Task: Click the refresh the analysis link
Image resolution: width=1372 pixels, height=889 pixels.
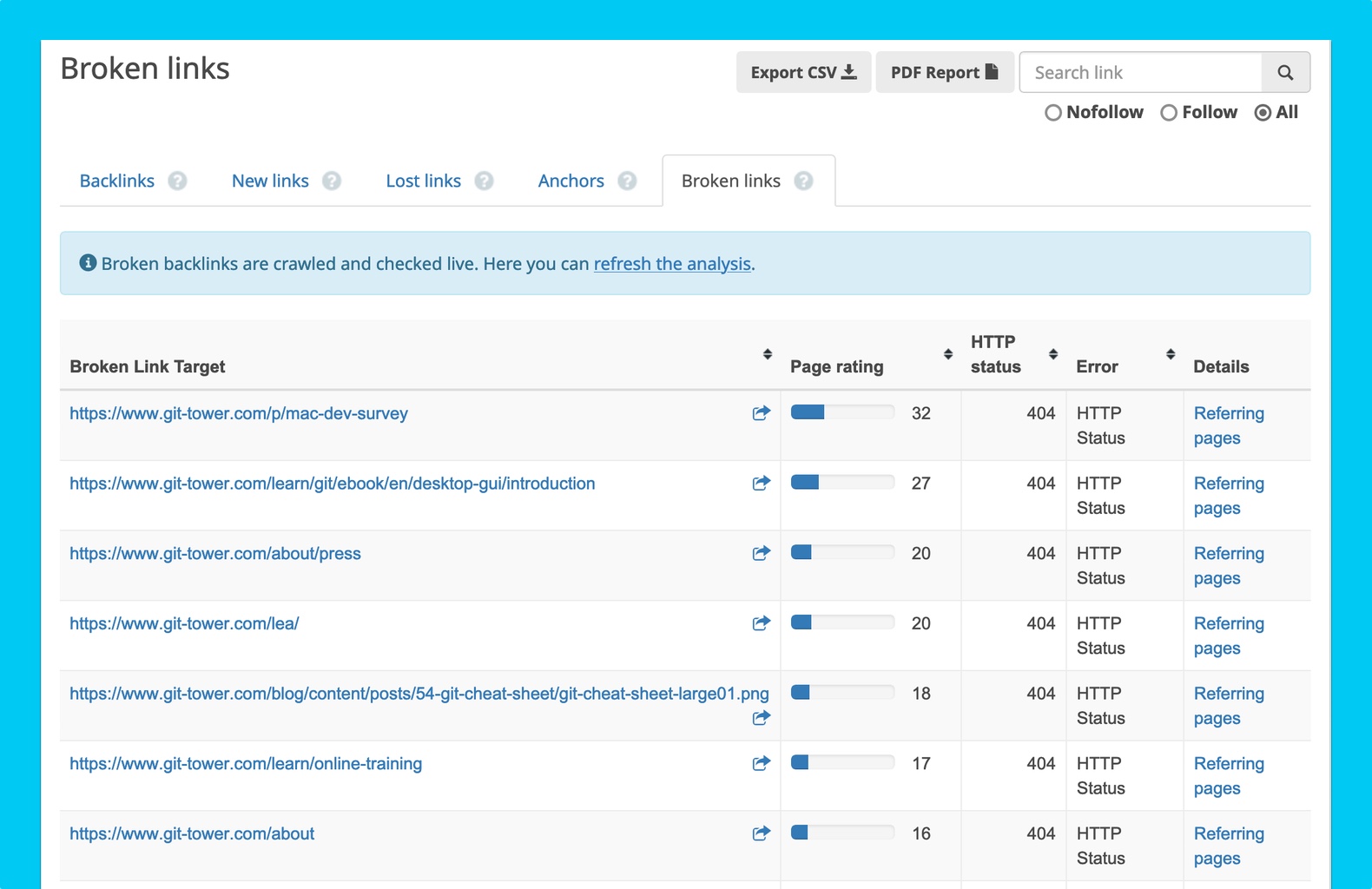Action: coord(672,264)
